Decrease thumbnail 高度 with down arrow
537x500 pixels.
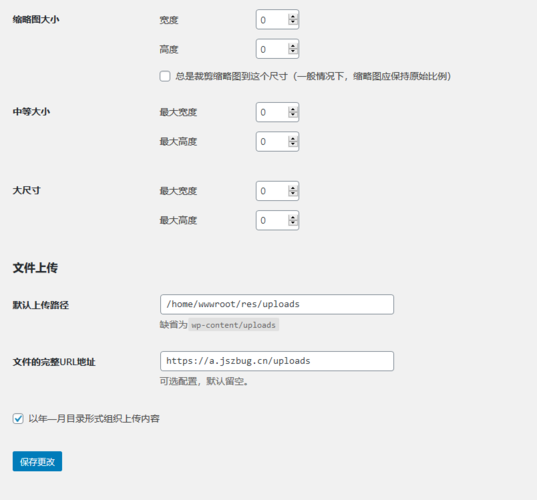point(293,52)
